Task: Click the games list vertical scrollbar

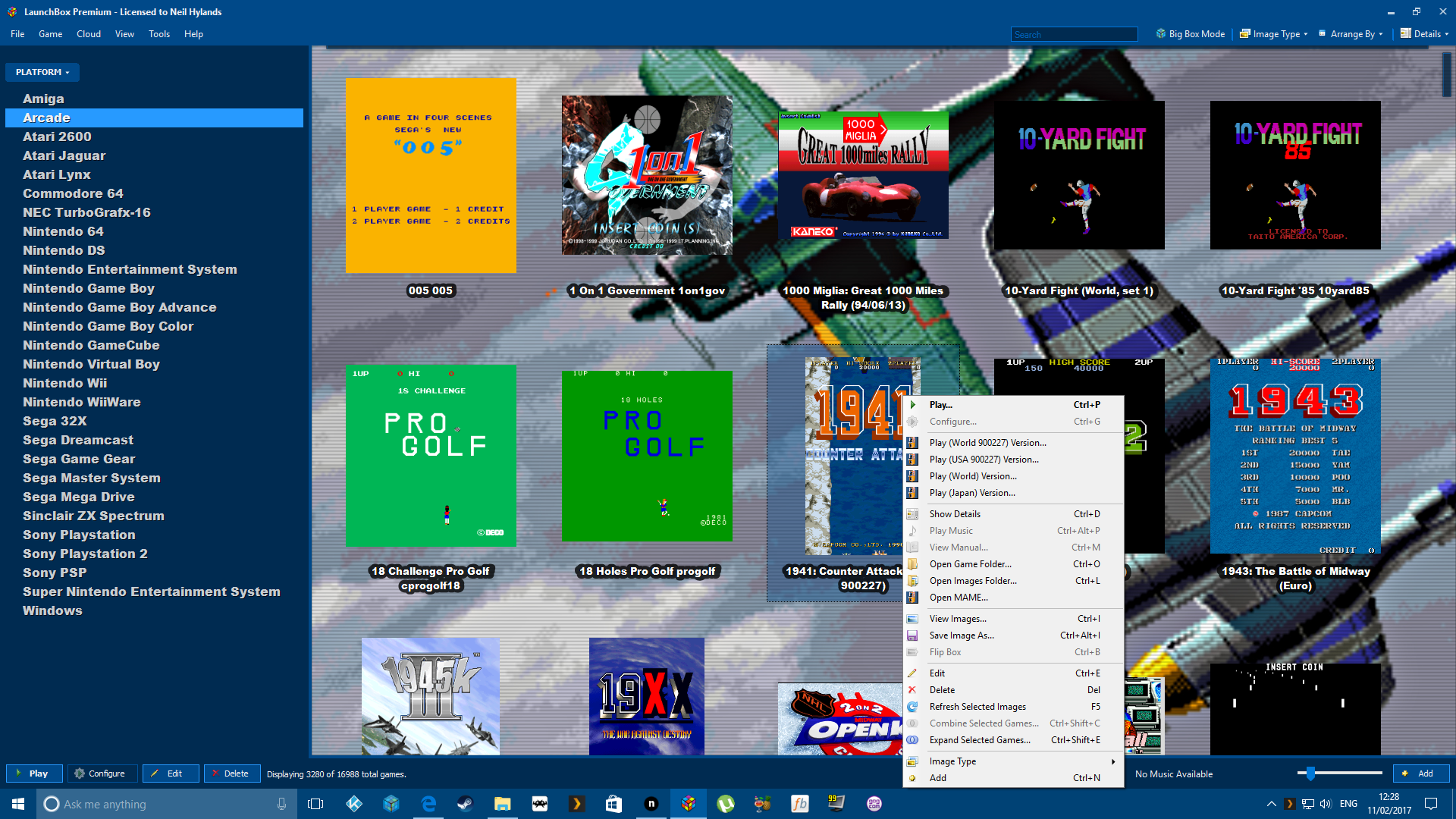Action: point(1447,74)
